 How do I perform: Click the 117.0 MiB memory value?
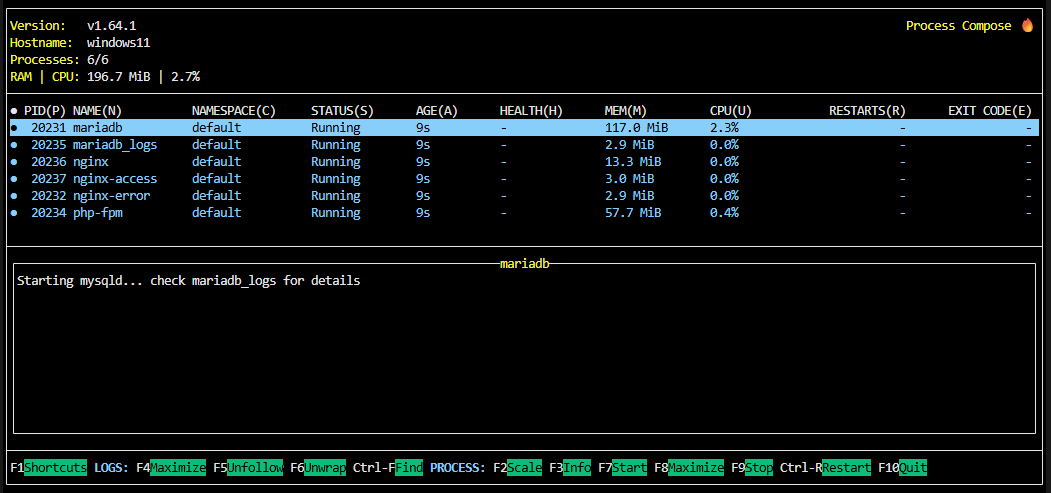tap(636, 128)
